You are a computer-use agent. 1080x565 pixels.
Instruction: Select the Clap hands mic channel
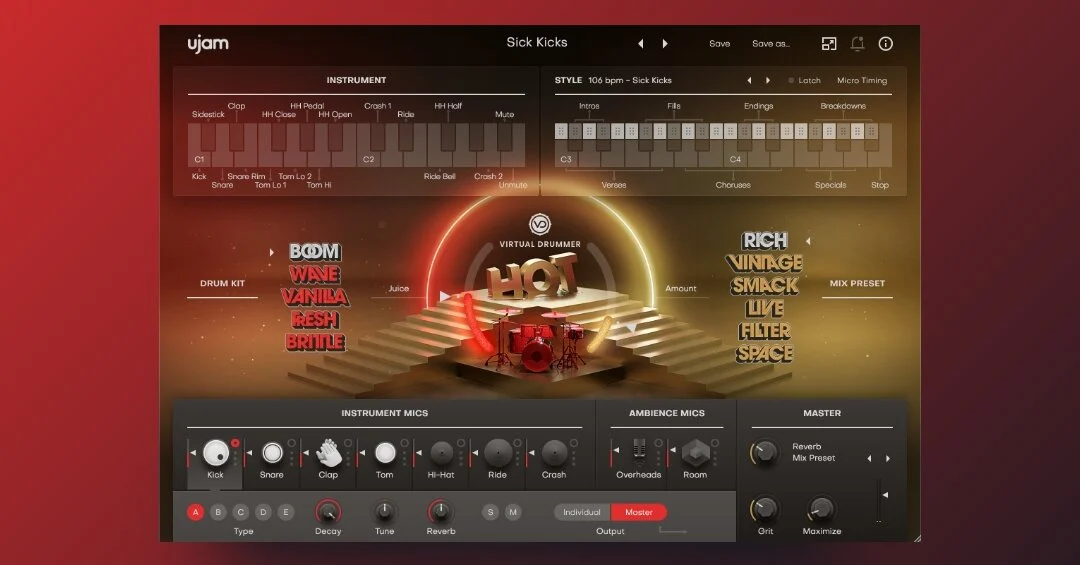(x=329, y=453)
